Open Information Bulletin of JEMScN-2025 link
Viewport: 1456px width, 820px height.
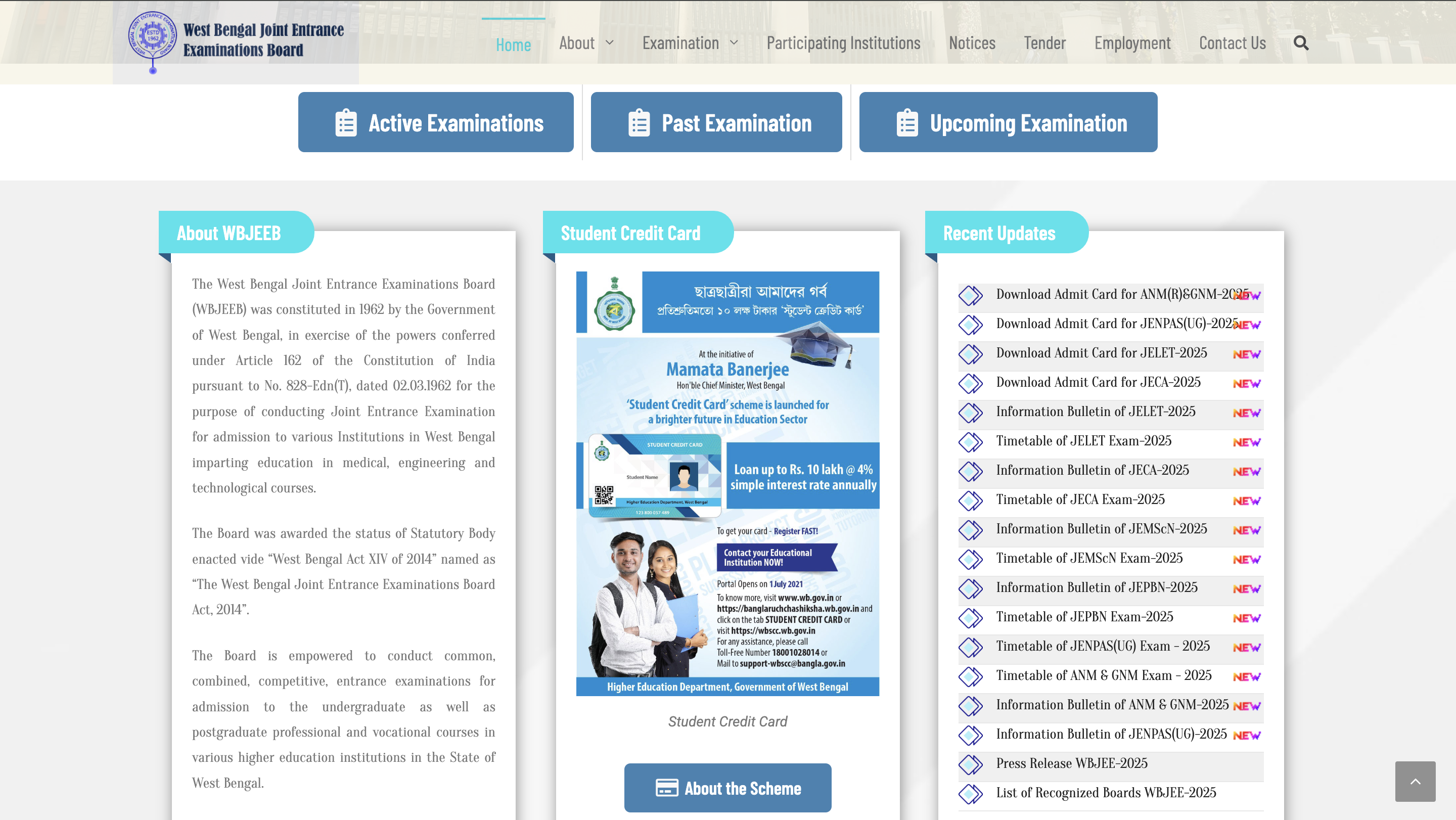pyautogui.click(x=1101, y=528)
